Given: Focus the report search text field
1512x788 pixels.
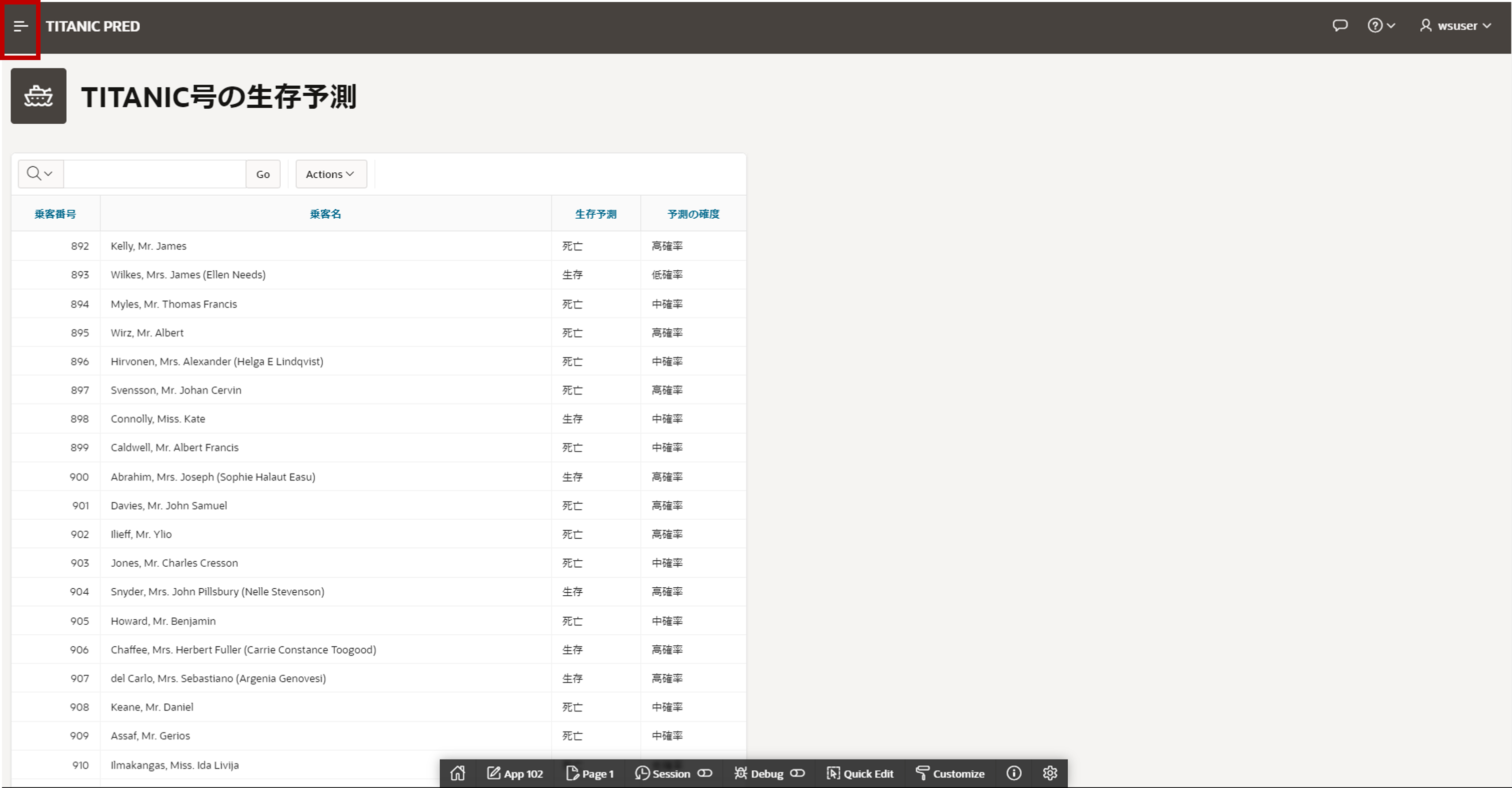Looking at the screenshot, I should (x=155, y=174).
